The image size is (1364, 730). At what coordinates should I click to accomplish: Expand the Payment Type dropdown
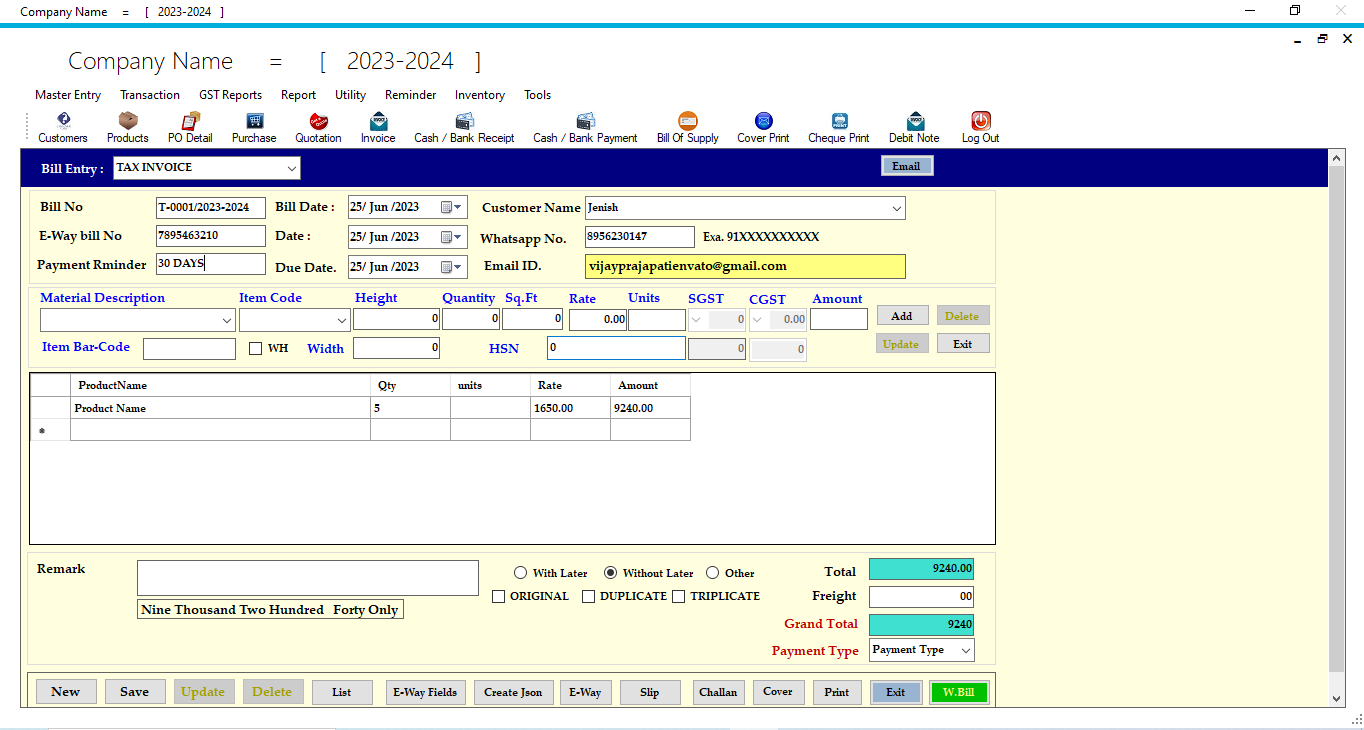pos(963,650)
